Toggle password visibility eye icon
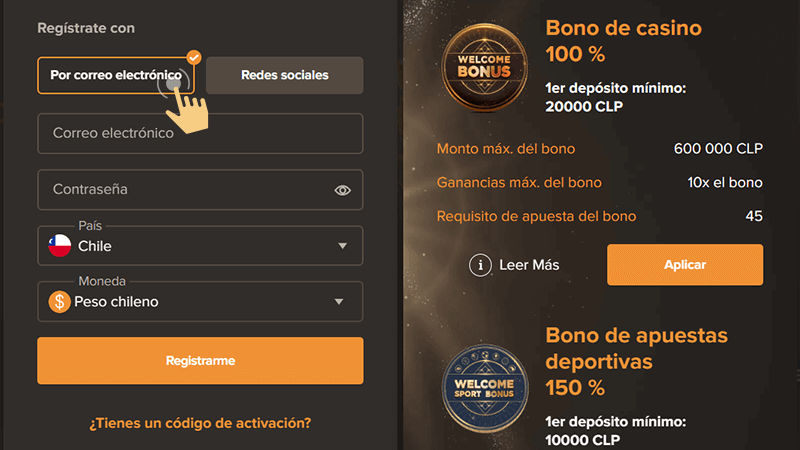800x450 pixels. 342,190
